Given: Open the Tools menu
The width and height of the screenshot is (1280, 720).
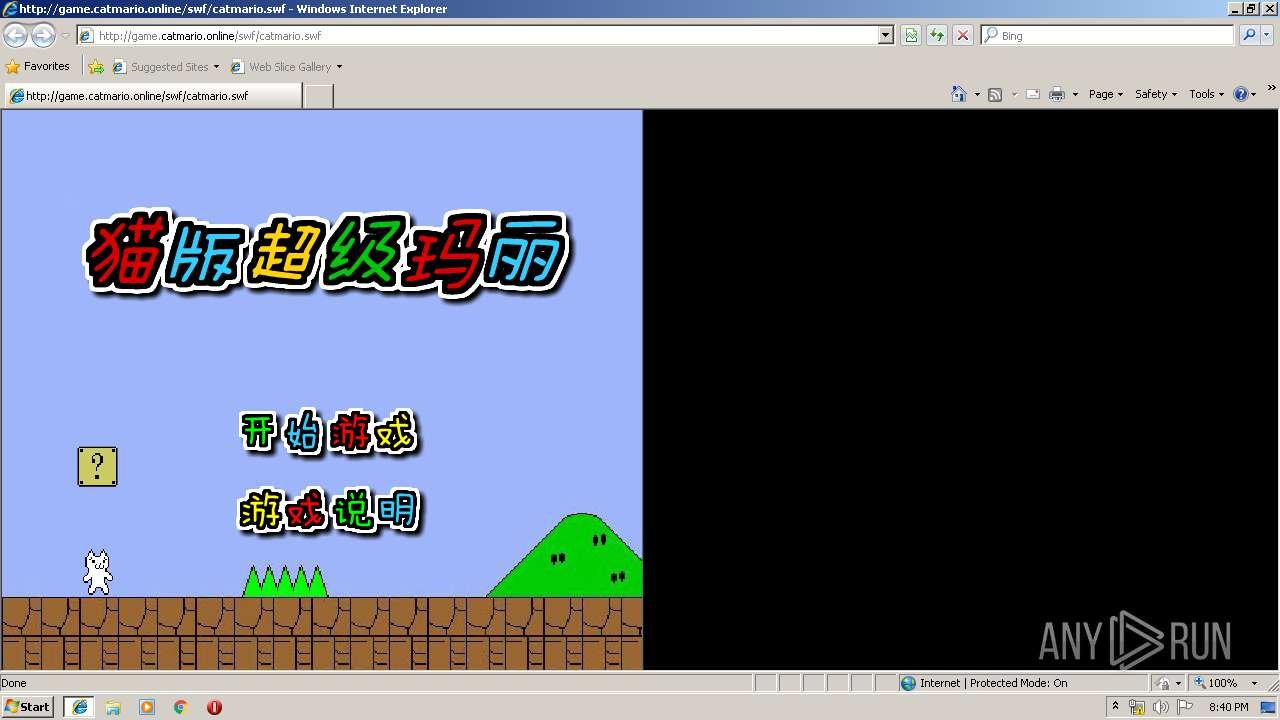Looking at the screenshot, I should coord(1207,94).
